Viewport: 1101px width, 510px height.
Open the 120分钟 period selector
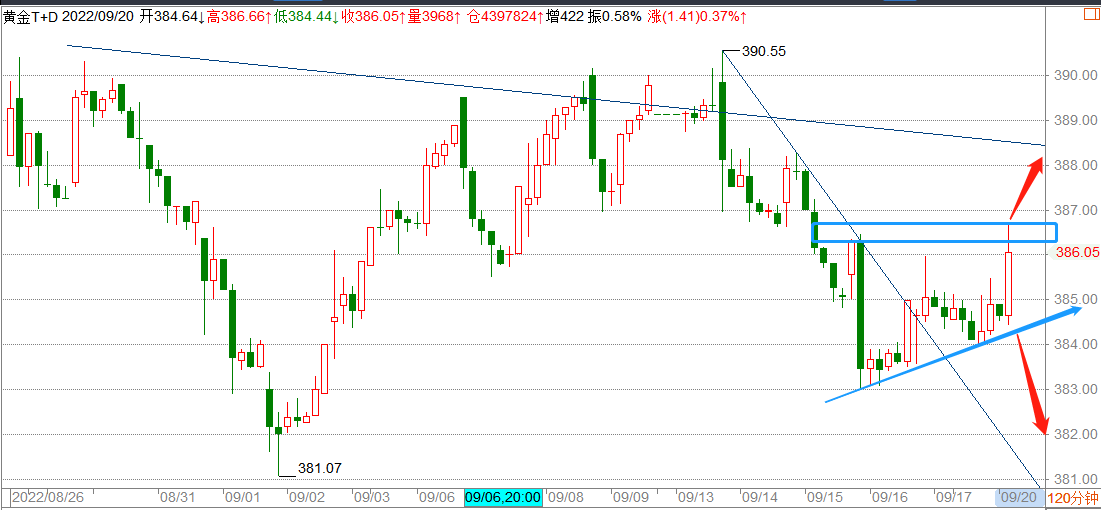pos(1073,499)
